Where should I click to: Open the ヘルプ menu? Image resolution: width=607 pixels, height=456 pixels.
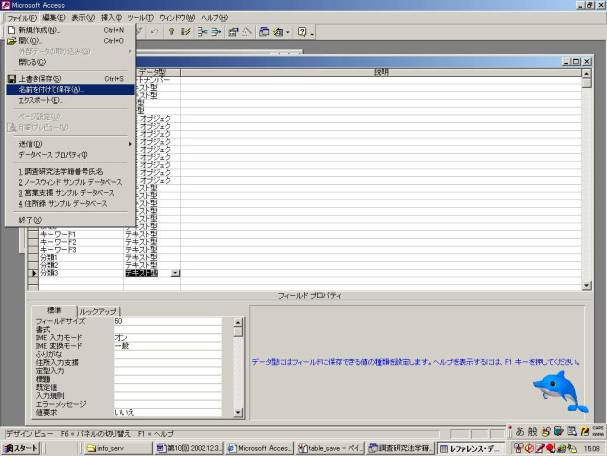click(214, 18)
